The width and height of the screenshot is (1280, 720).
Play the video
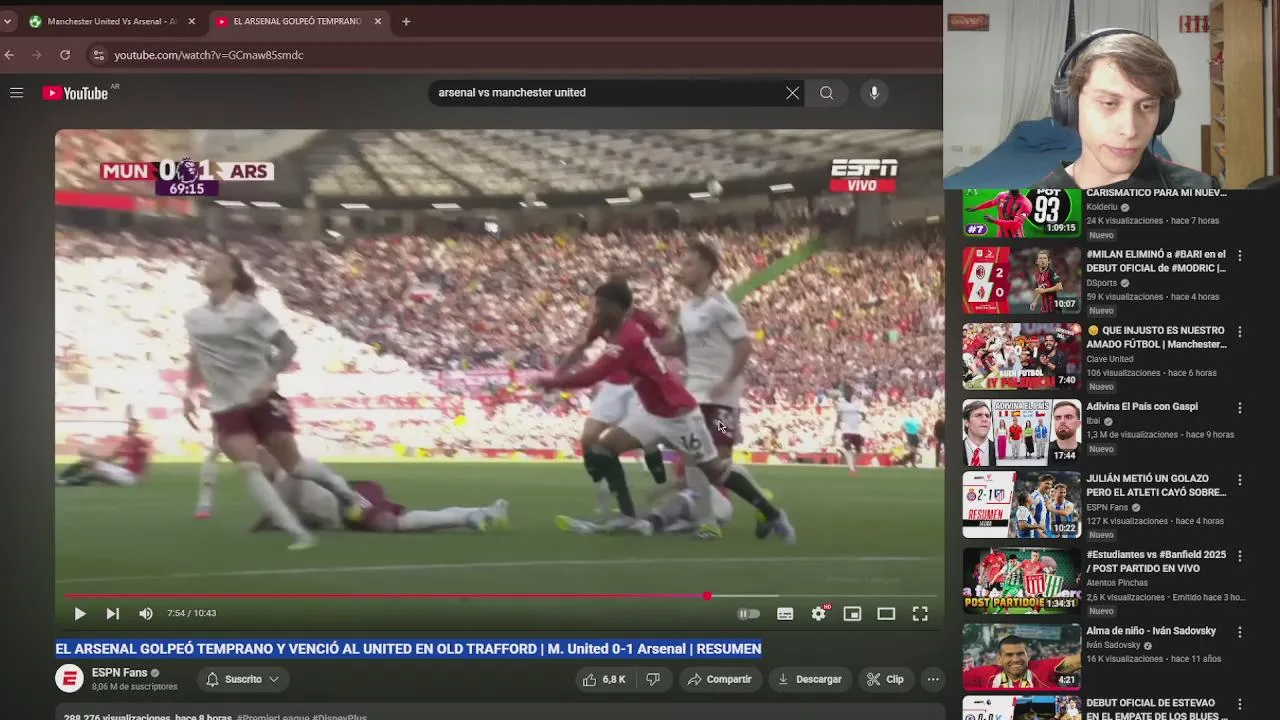point(80,614)
